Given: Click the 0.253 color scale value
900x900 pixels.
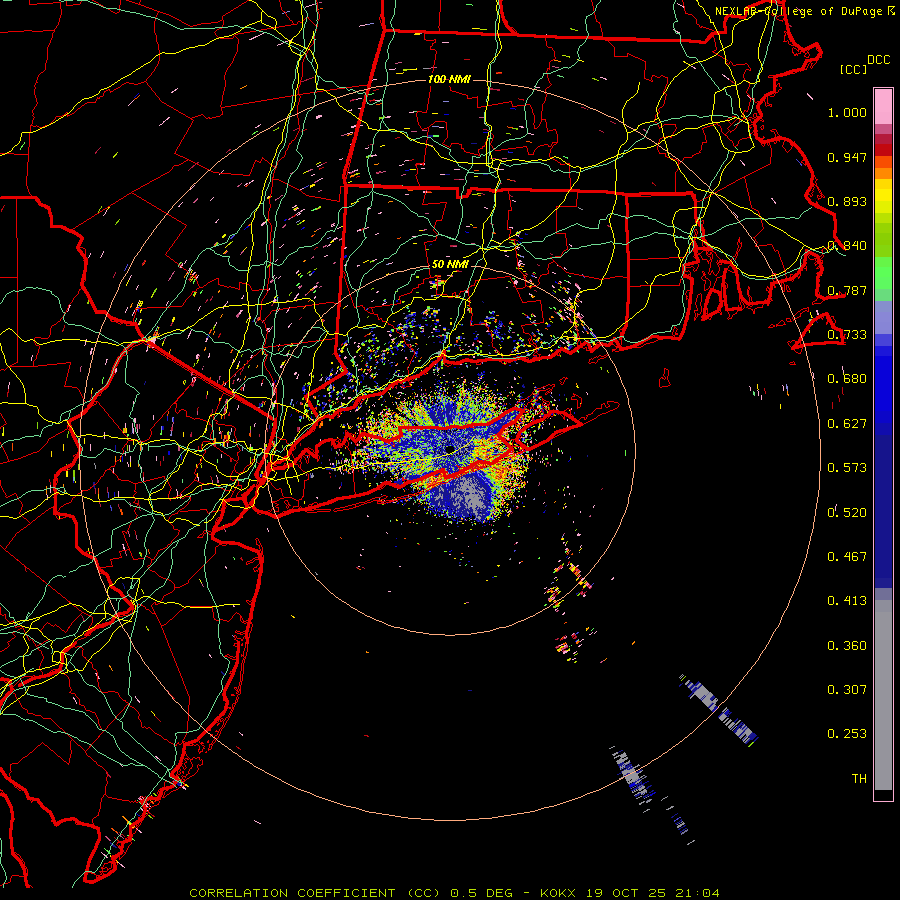Looking at the screenshot, I should click(847, 734).
